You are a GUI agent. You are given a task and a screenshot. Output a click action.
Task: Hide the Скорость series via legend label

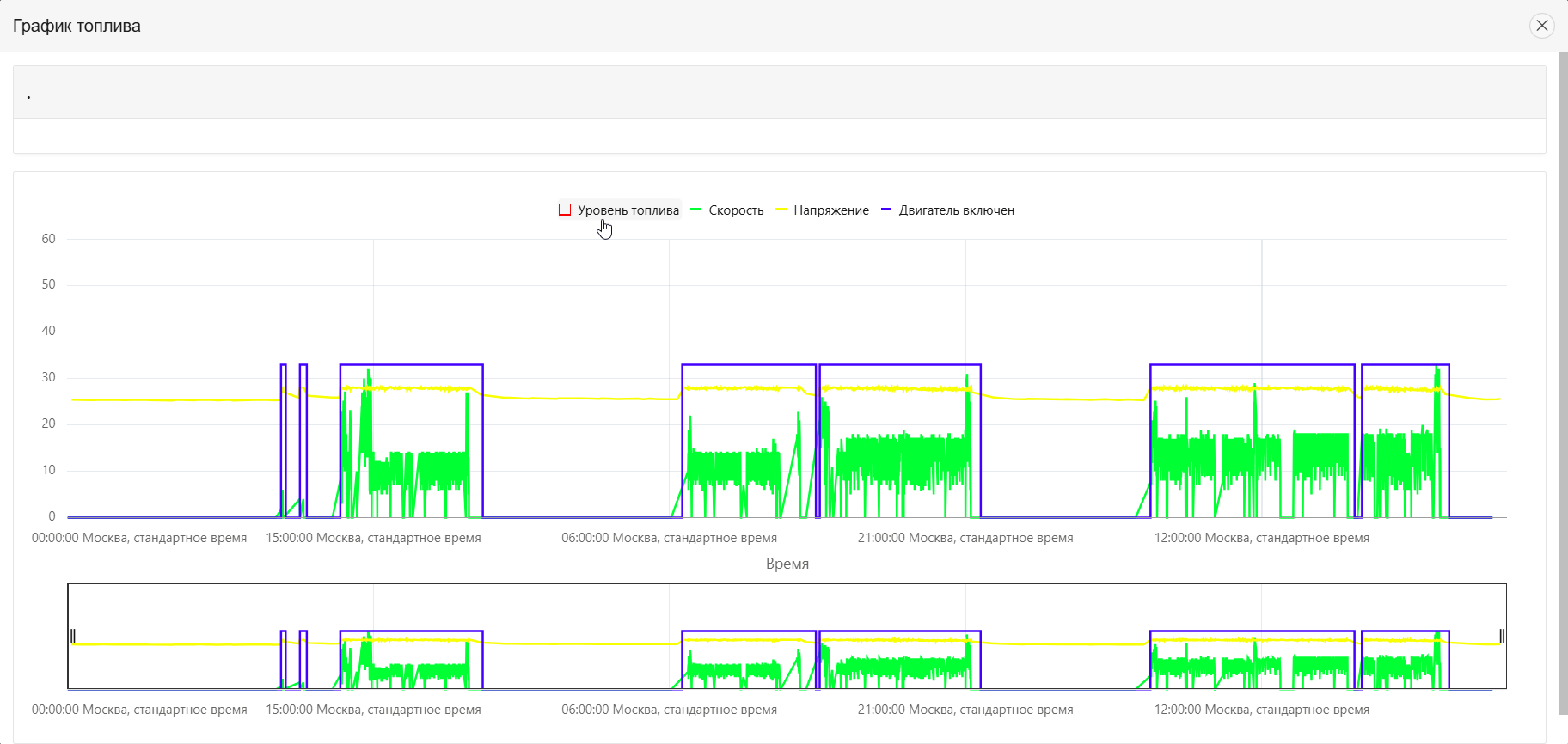tap(736, 210)
